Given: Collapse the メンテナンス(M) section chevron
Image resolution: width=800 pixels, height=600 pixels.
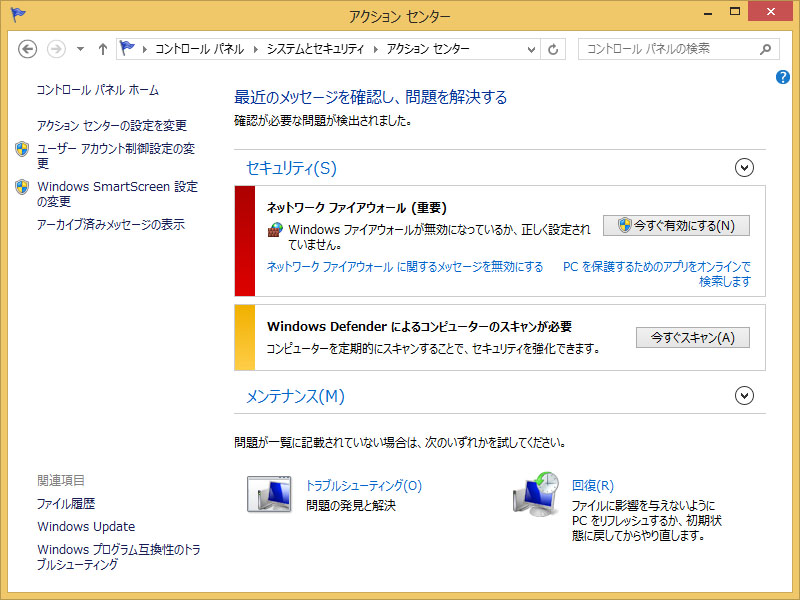Looking at the screenshot, I should [x=744, y=395].
